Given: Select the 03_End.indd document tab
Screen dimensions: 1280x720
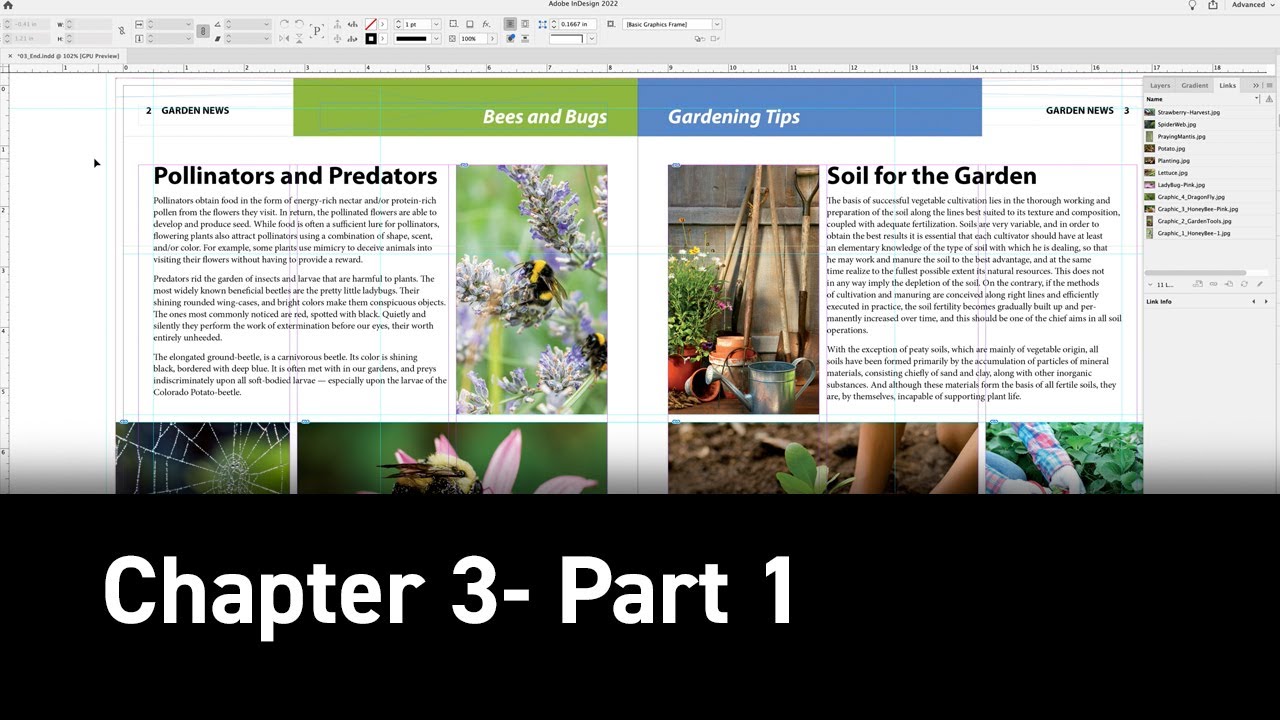Looking at the screenshot, I should tap(68, 56).
